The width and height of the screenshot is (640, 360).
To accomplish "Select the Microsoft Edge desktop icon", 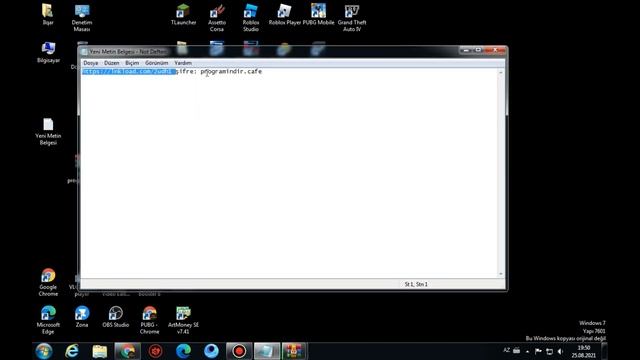I will coord(48,320).
